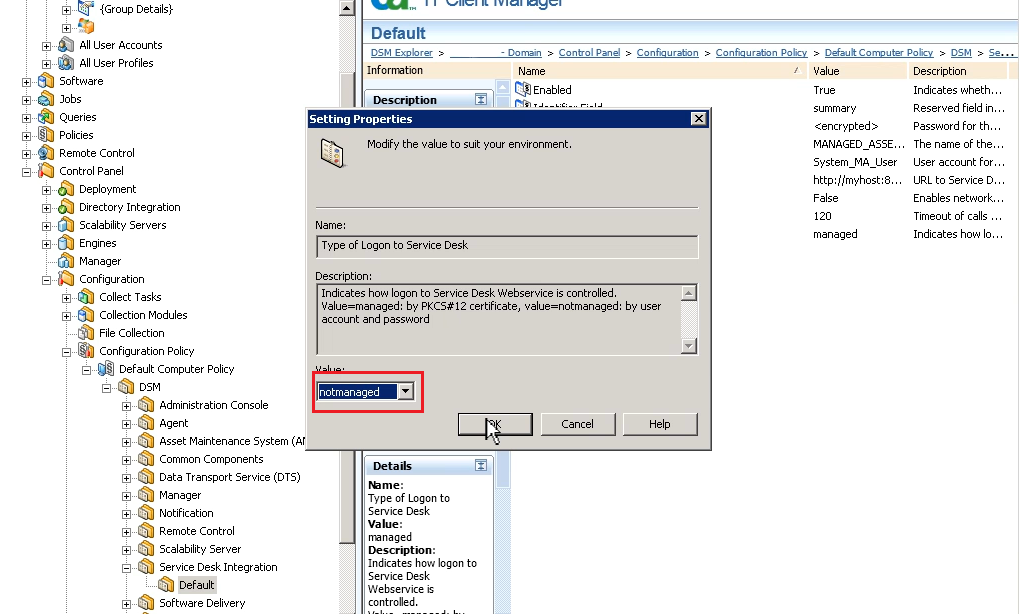Click the Service Desk Integration folder icon
Viewport: 1019px width, 614px height.
(146, 567)
